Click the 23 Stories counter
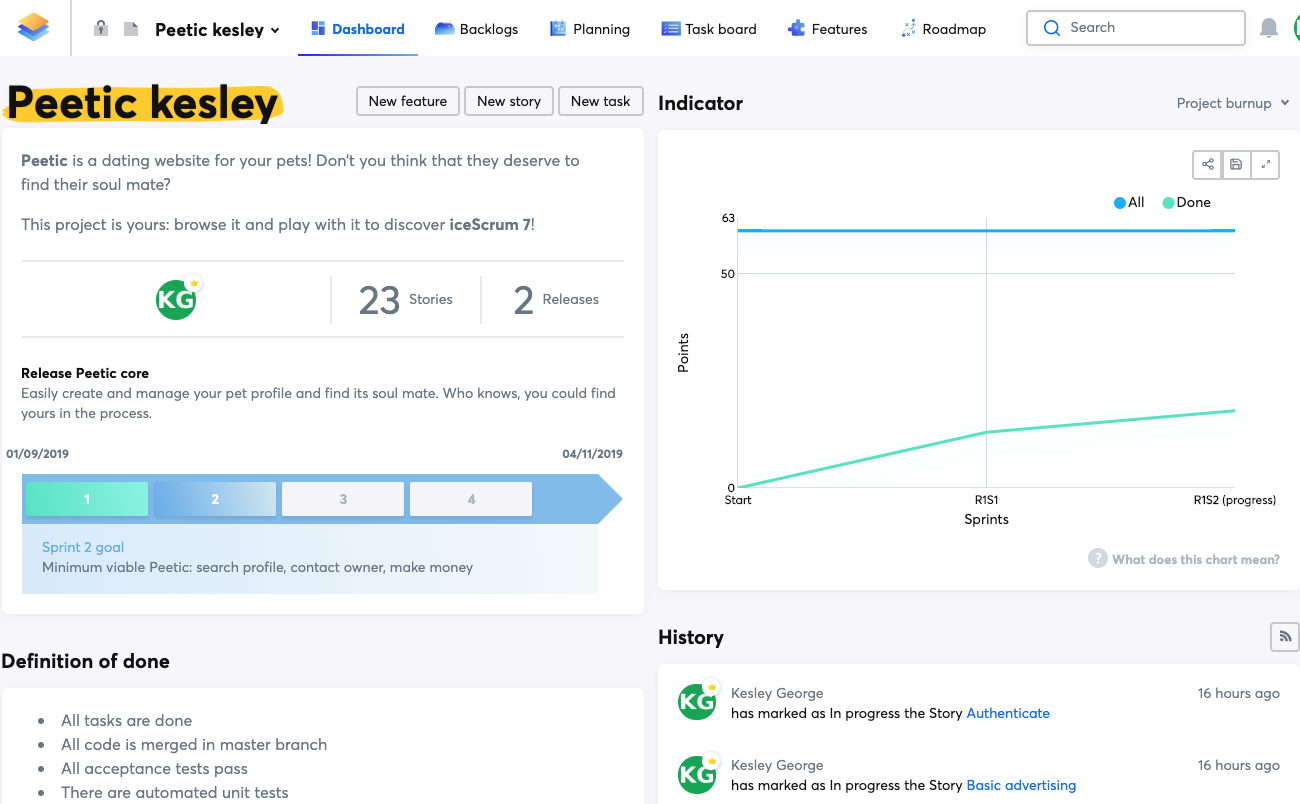Screen dimensions: 1300x804 406,300
